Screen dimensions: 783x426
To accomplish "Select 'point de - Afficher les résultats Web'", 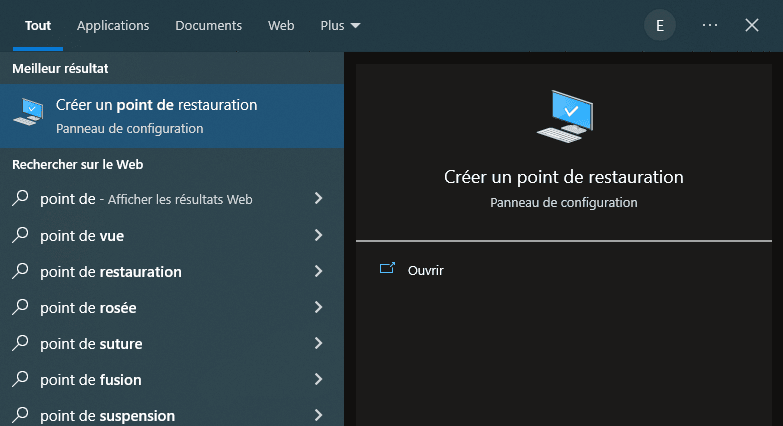I will point(172,199).
